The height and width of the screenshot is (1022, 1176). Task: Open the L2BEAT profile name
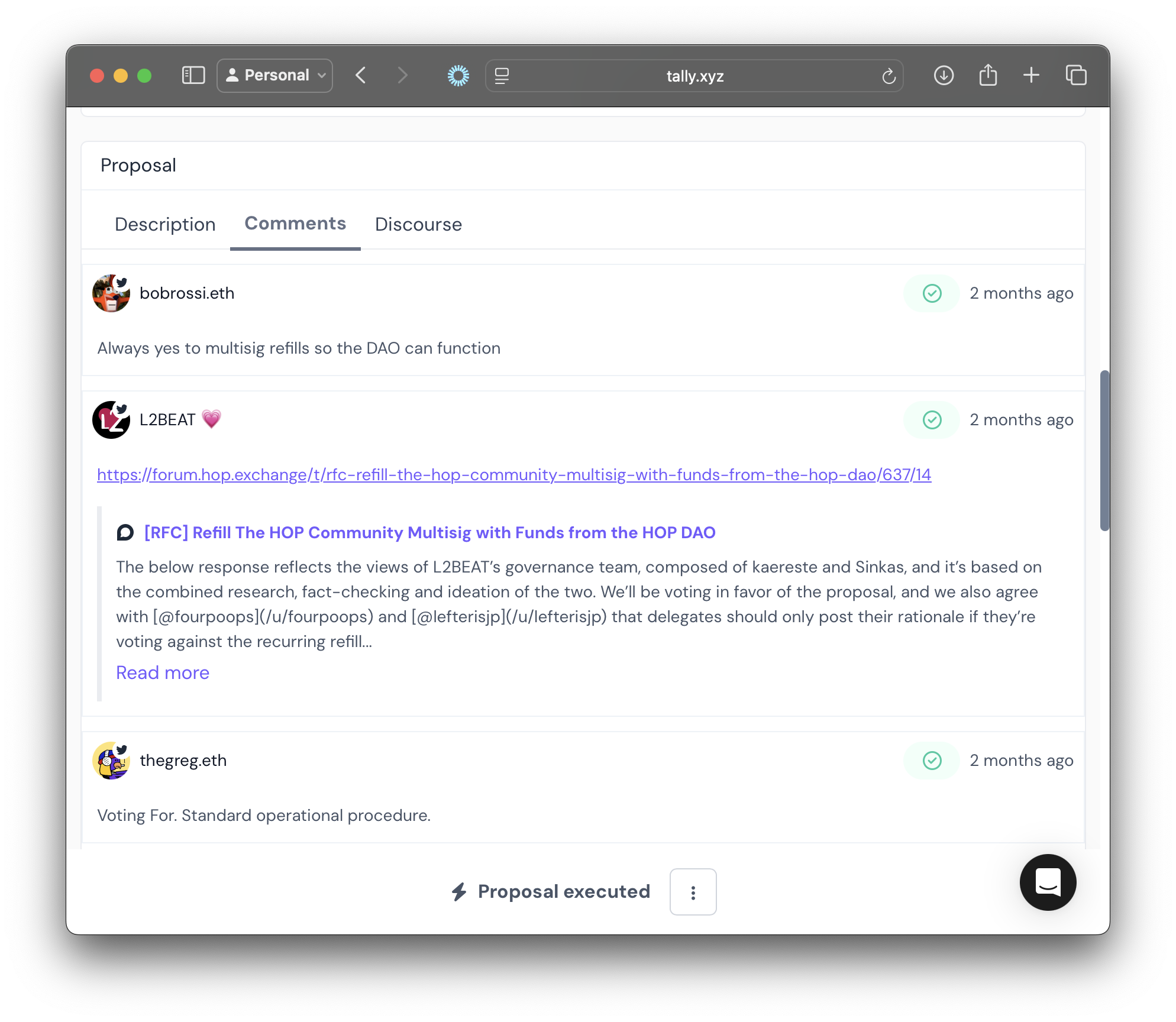(x=167, y=420)
